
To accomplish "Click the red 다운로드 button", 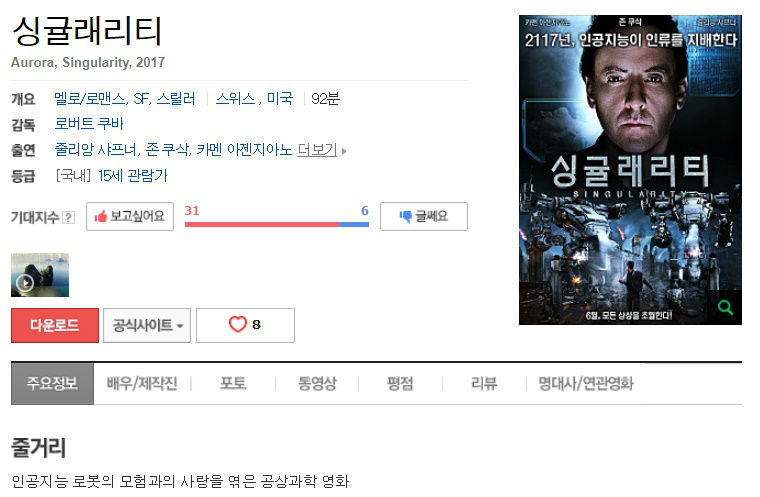I will 55,325.
